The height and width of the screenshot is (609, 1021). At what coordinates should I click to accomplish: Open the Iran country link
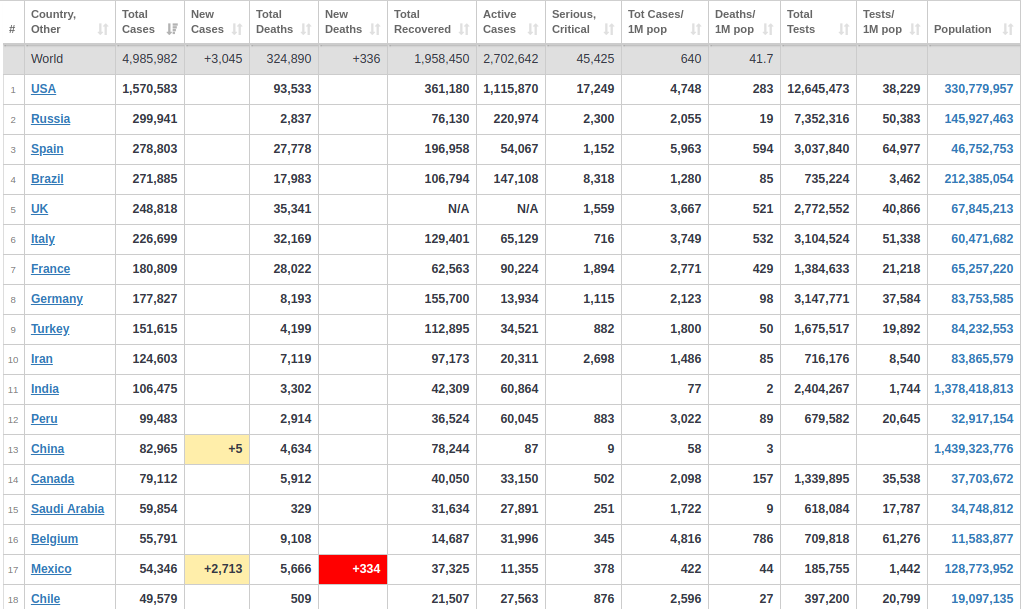[42, 359]
